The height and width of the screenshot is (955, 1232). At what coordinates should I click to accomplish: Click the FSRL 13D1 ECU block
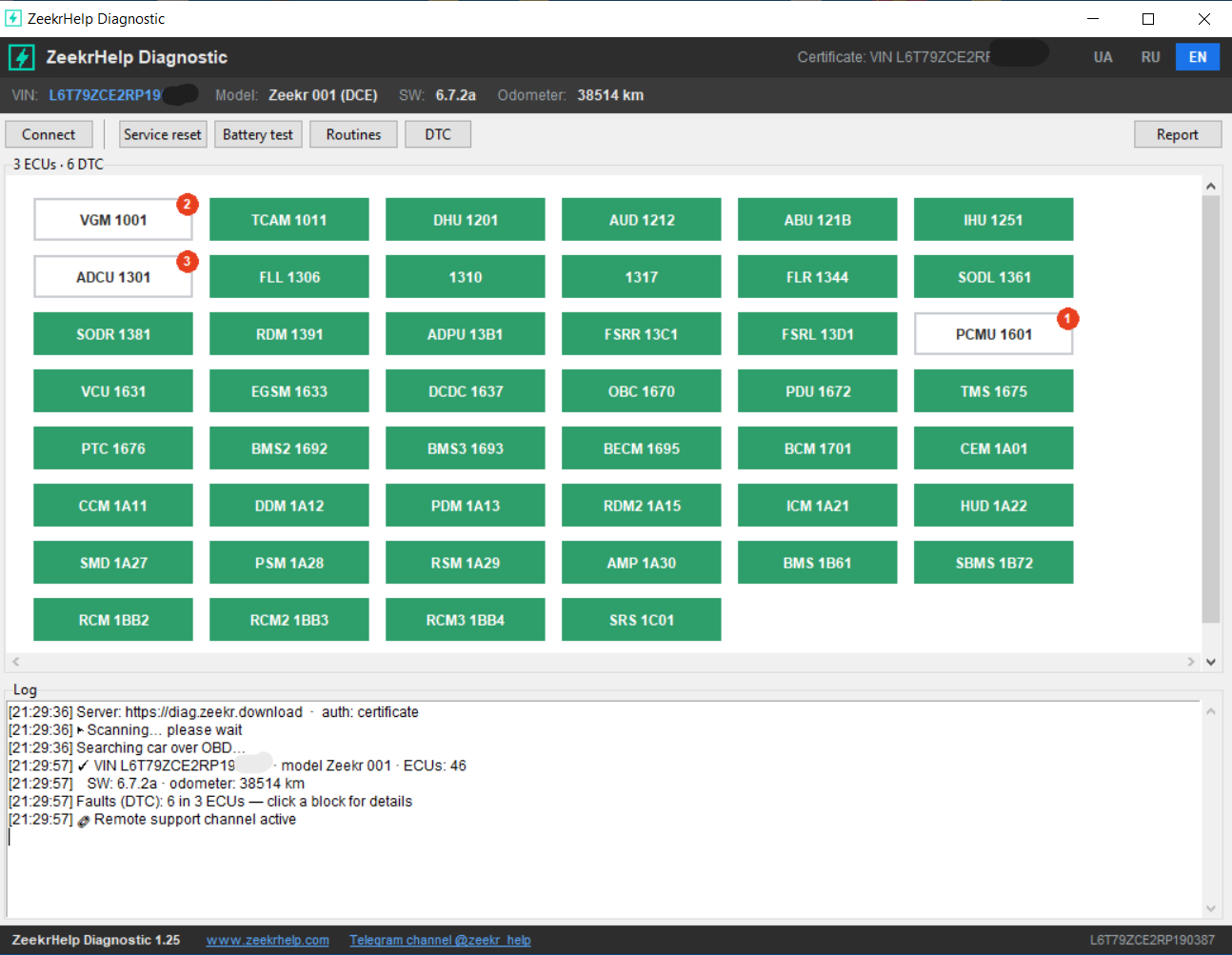tap(818, 334)
